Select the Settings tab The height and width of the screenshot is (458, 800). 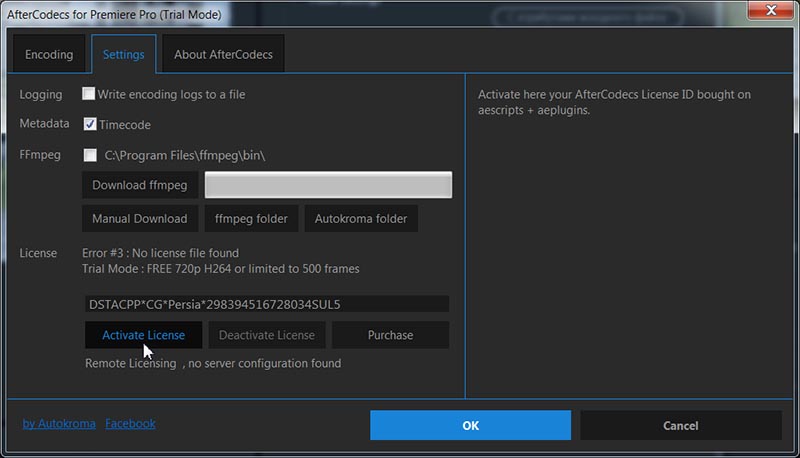point(123,54)
